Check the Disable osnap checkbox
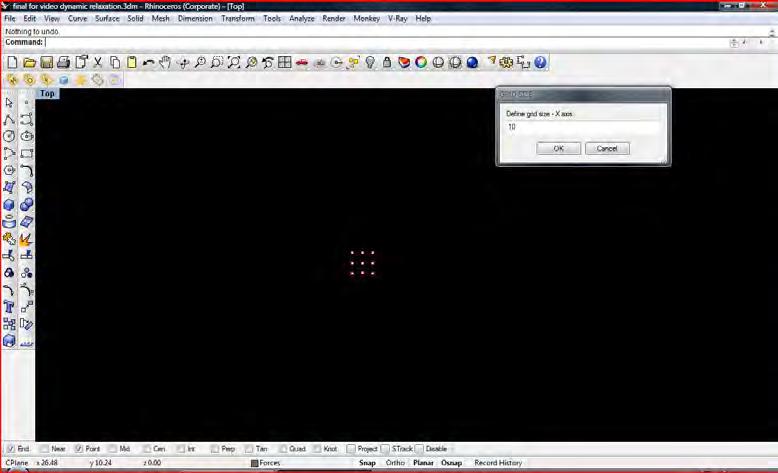Image resolution: width=778 pixels, height=473 pixels. (419, 449)
